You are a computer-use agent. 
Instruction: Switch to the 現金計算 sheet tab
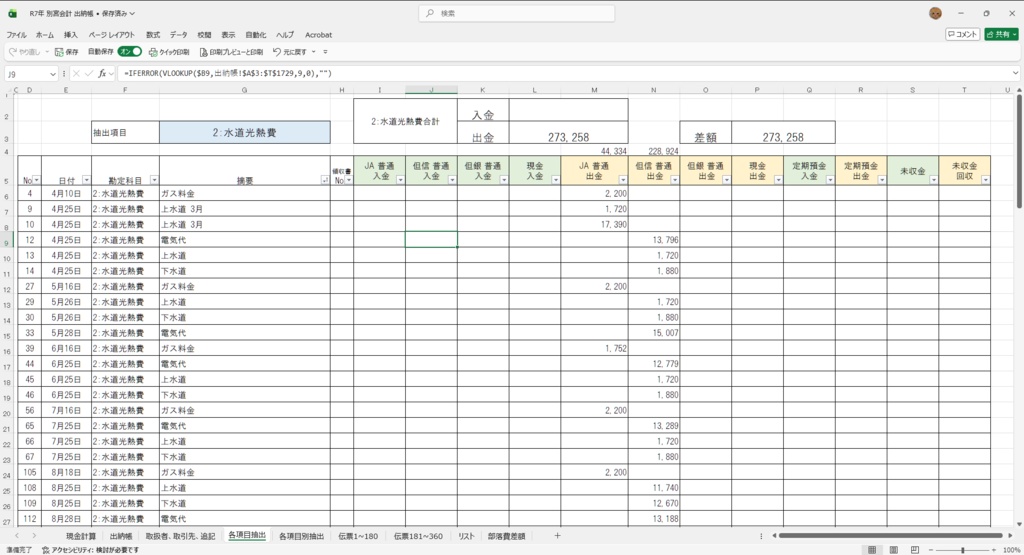pos(81,536)
